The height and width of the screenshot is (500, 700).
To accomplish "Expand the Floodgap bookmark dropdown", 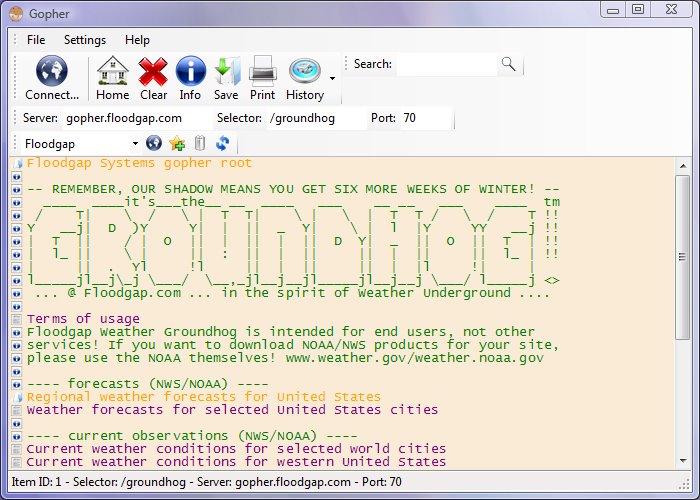I will [x=135, y=144].
